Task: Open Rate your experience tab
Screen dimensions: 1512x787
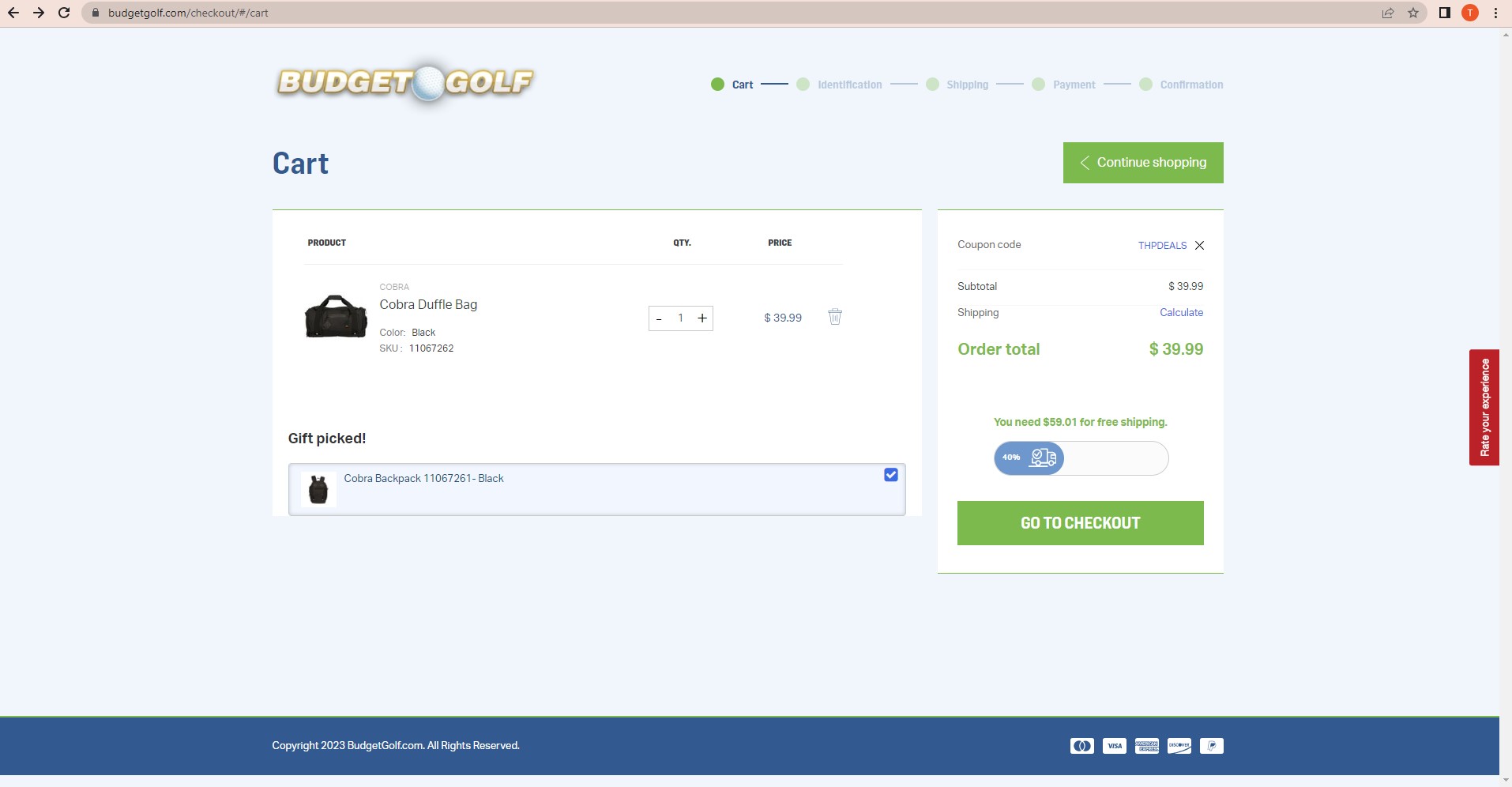Action: 1484,408
